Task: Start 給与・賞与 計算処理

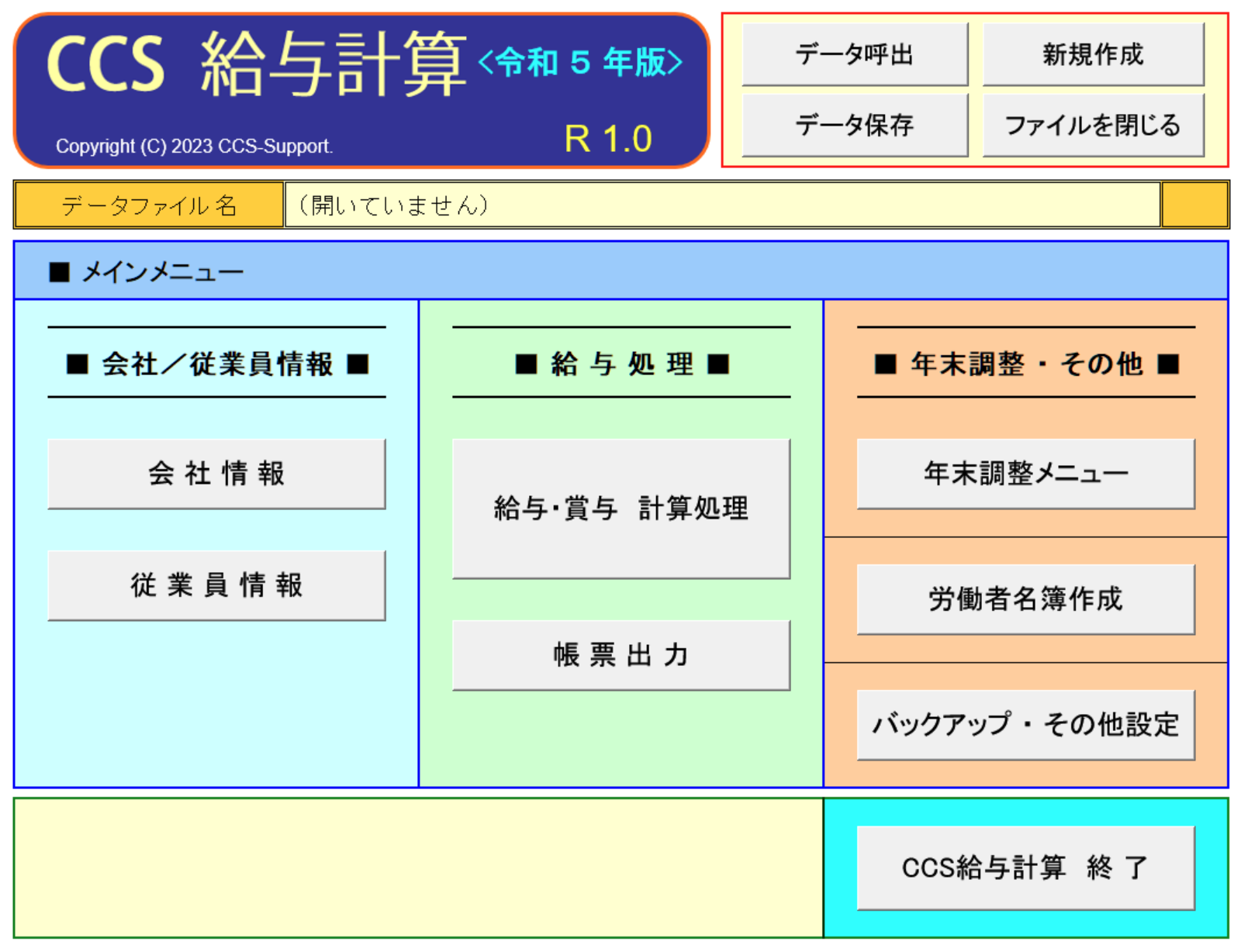Action: [620, 509]
